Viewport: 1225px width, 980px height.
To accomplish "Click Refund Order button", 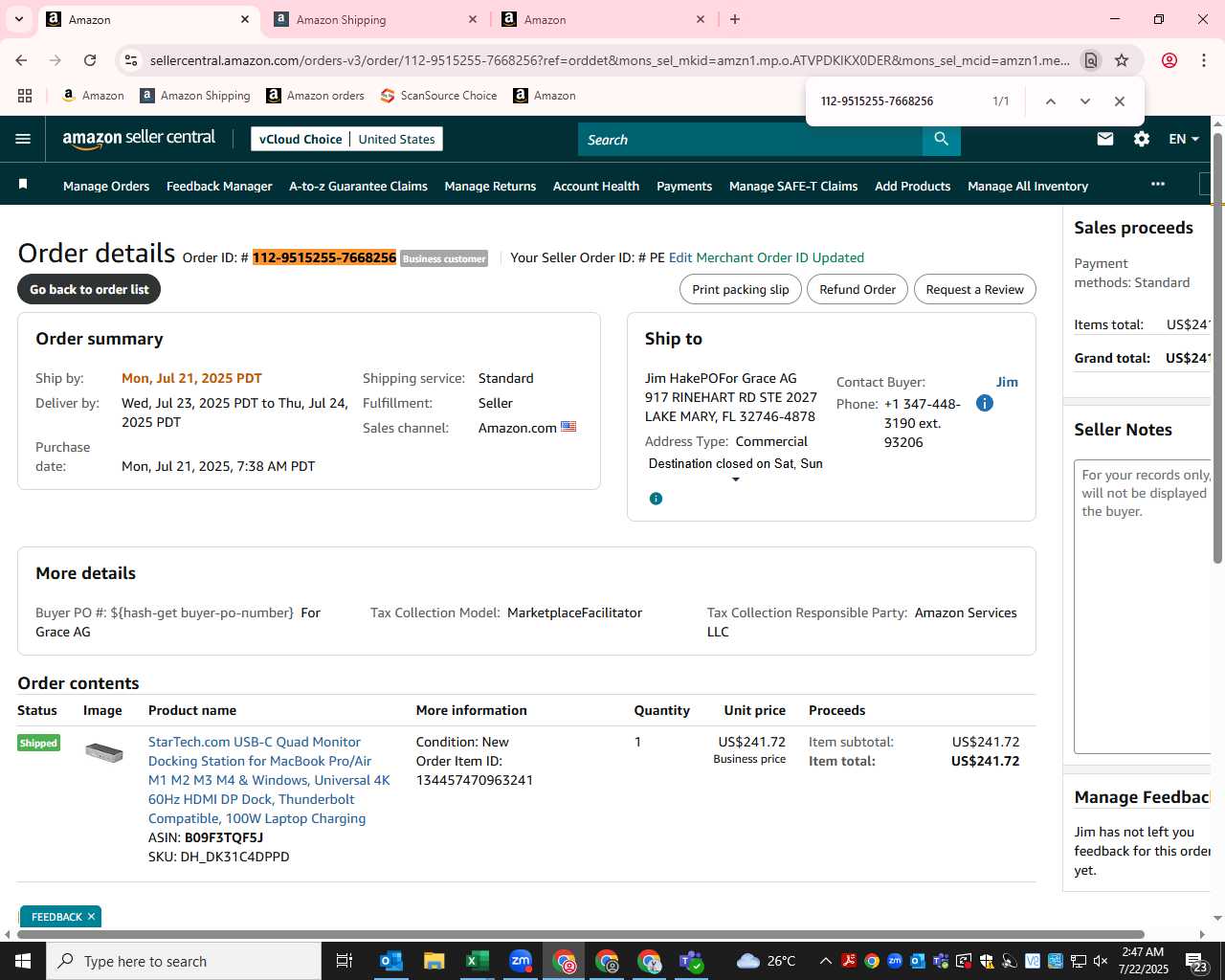I will click(857, 289).
